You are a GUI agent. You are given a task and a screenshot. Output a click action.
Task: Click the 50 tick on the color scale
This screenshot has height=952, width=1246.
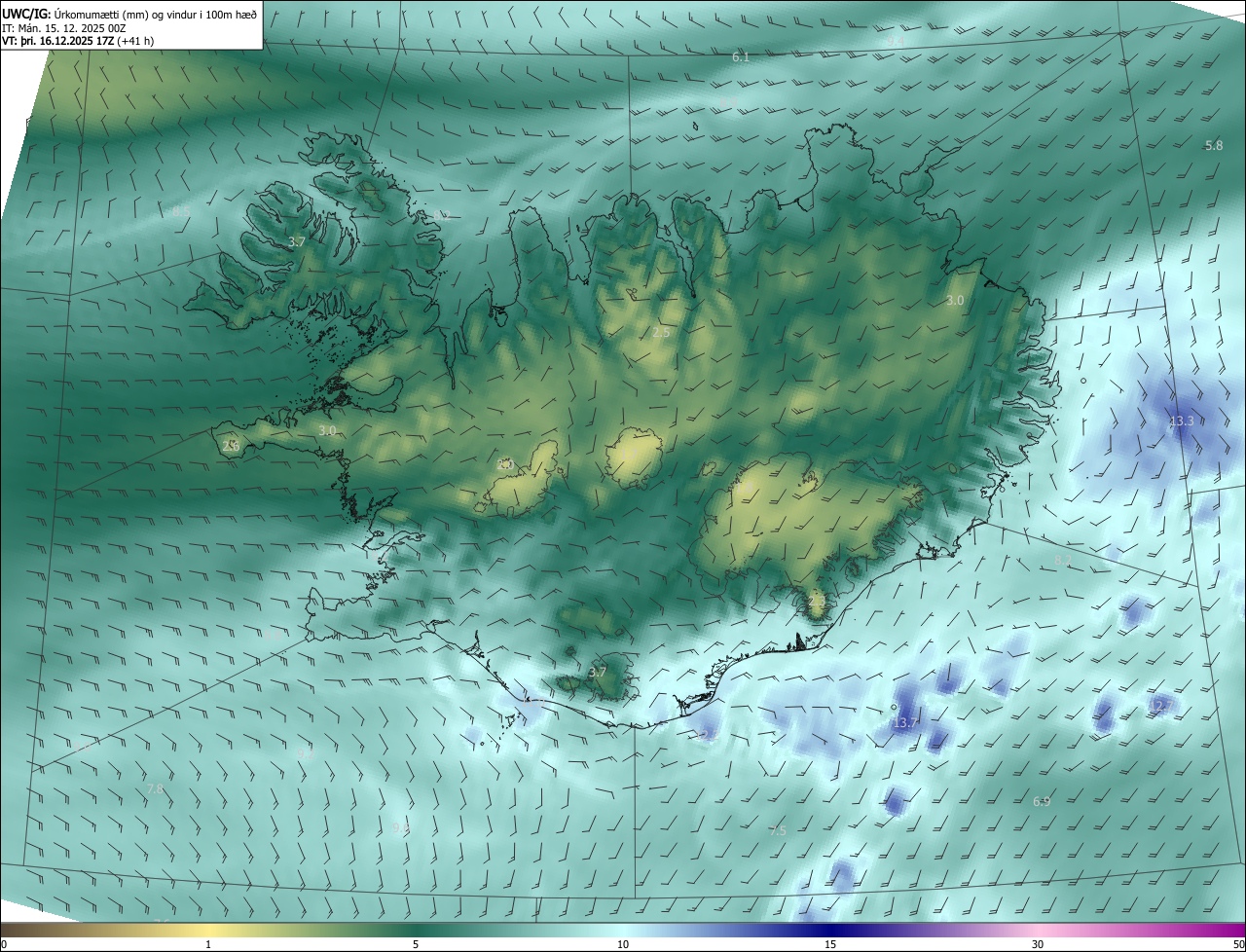(x=1237, y=945)
